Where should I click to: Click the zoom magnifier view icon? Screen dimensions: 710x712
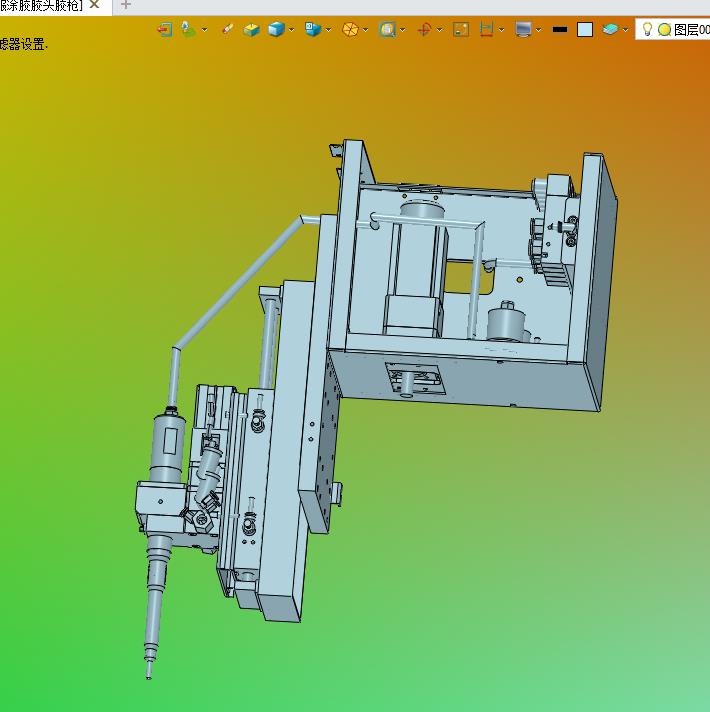pos(387,30)
